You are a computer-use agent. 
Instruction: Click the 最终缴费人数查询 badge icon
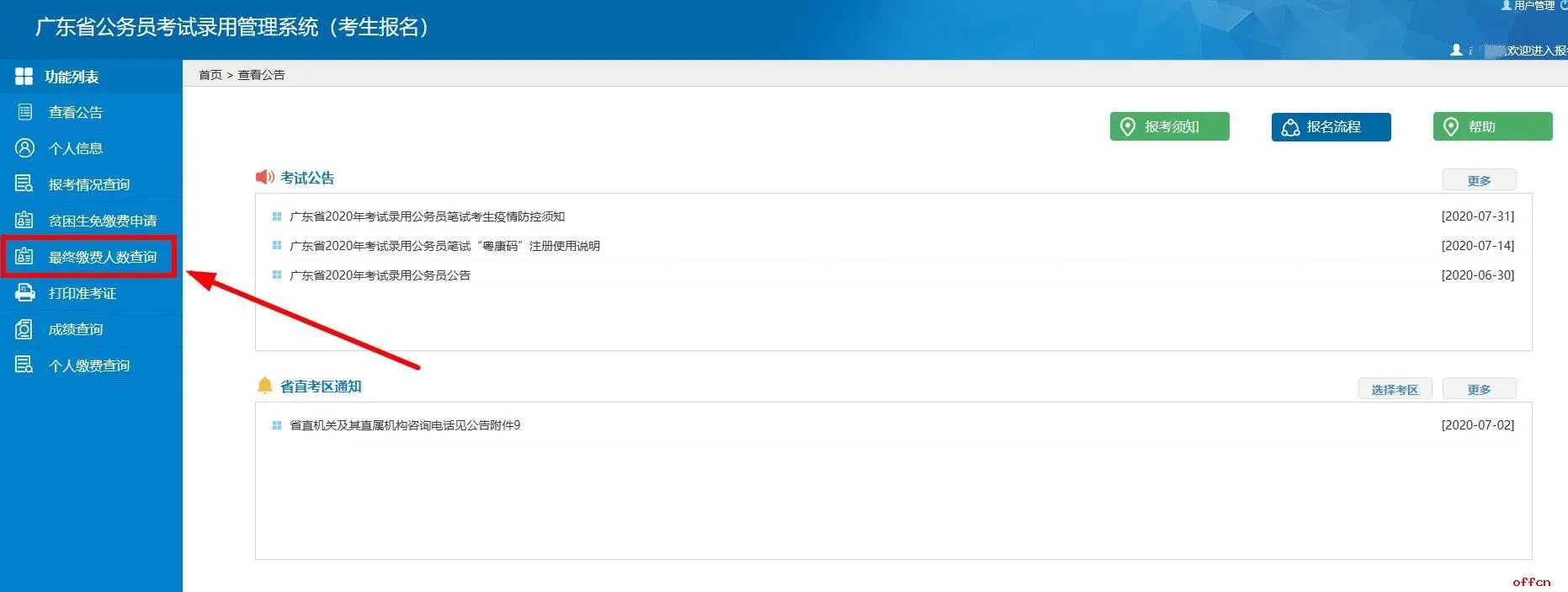pyautogui.click(x=24, y=256)
